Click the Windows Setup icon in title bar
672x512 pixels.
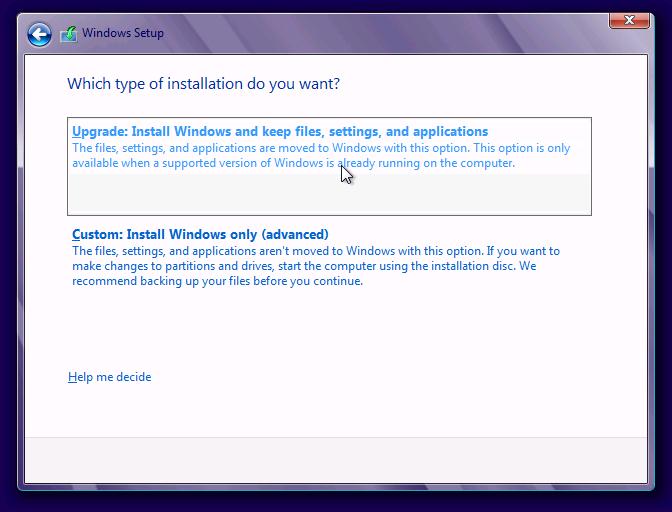pos(69,34)
